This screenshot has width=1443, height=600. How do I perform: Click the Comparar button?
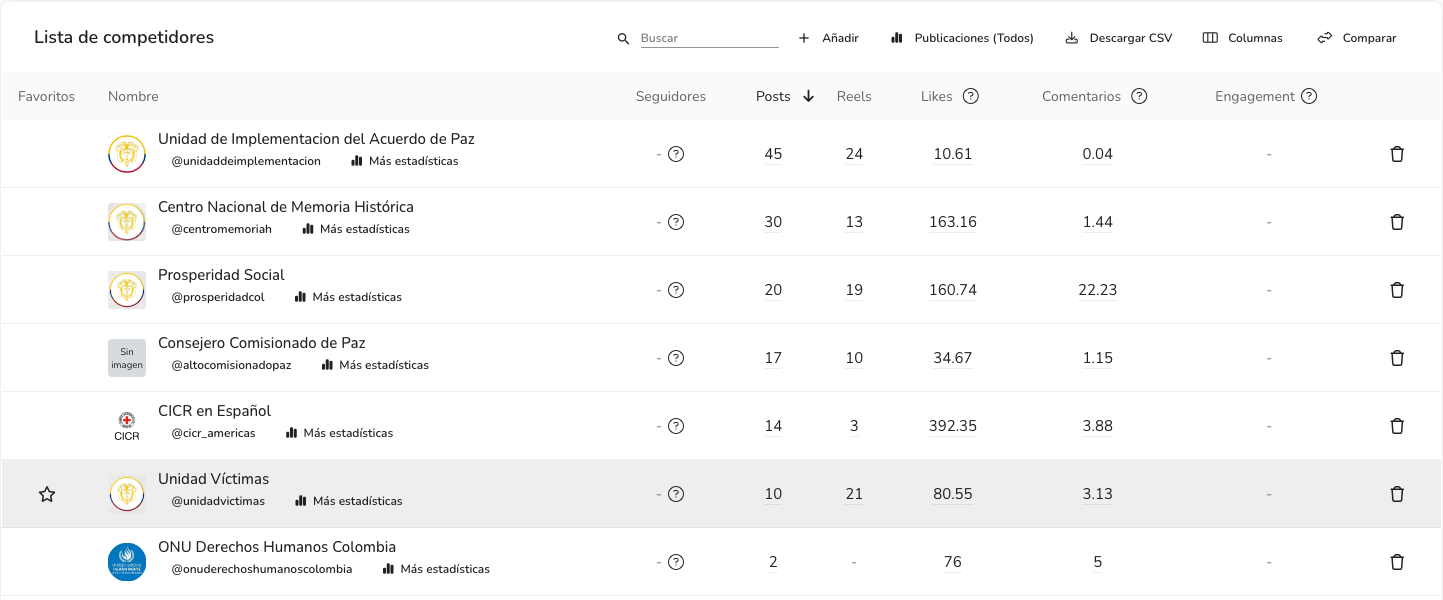[1357, 38]
